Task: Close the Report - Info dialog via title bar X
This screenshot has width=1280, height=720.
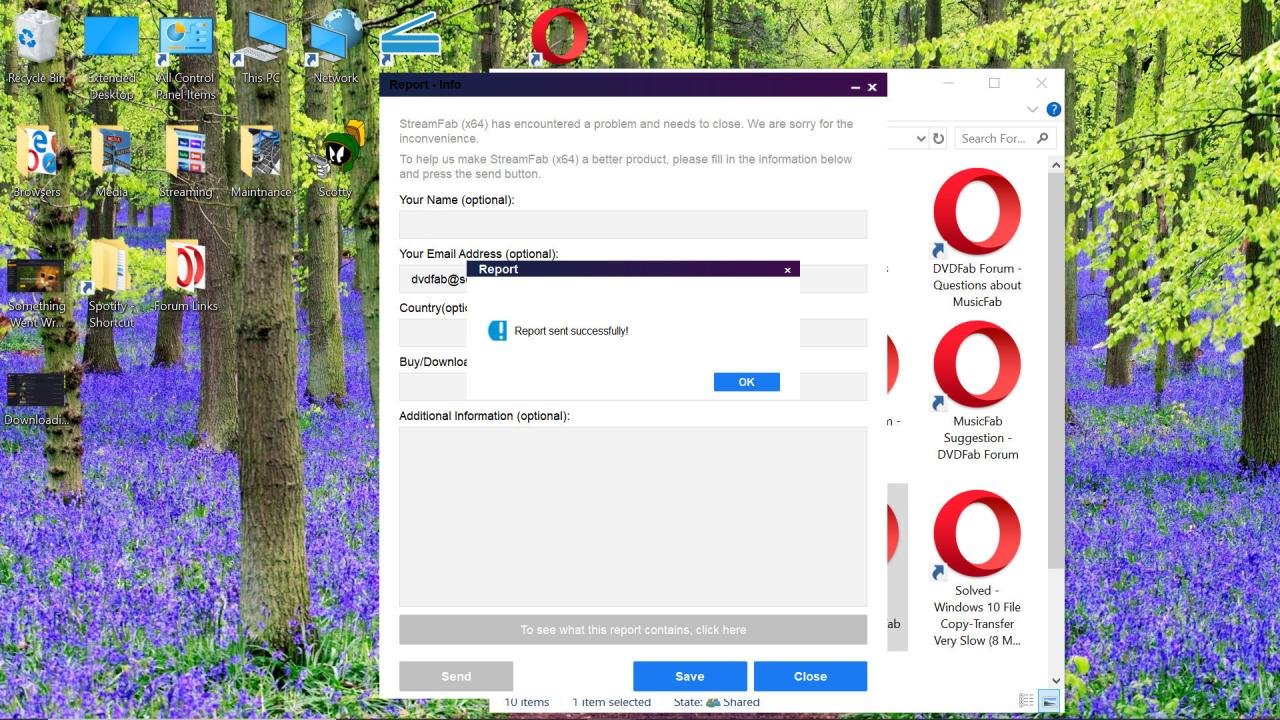Action: tap(872, 87)
